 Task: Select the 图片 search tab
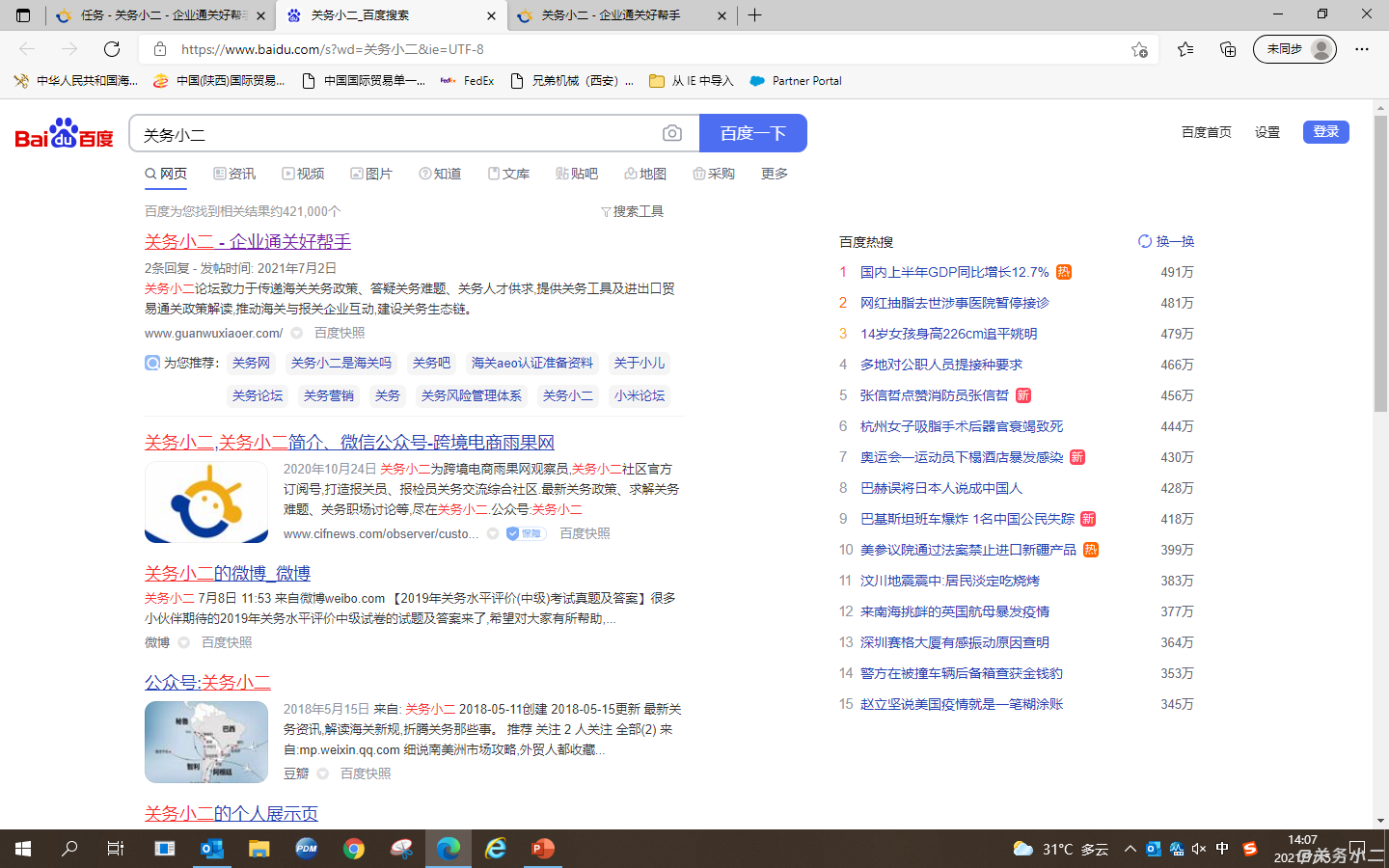pyautogui.click(x=371, y=174)
